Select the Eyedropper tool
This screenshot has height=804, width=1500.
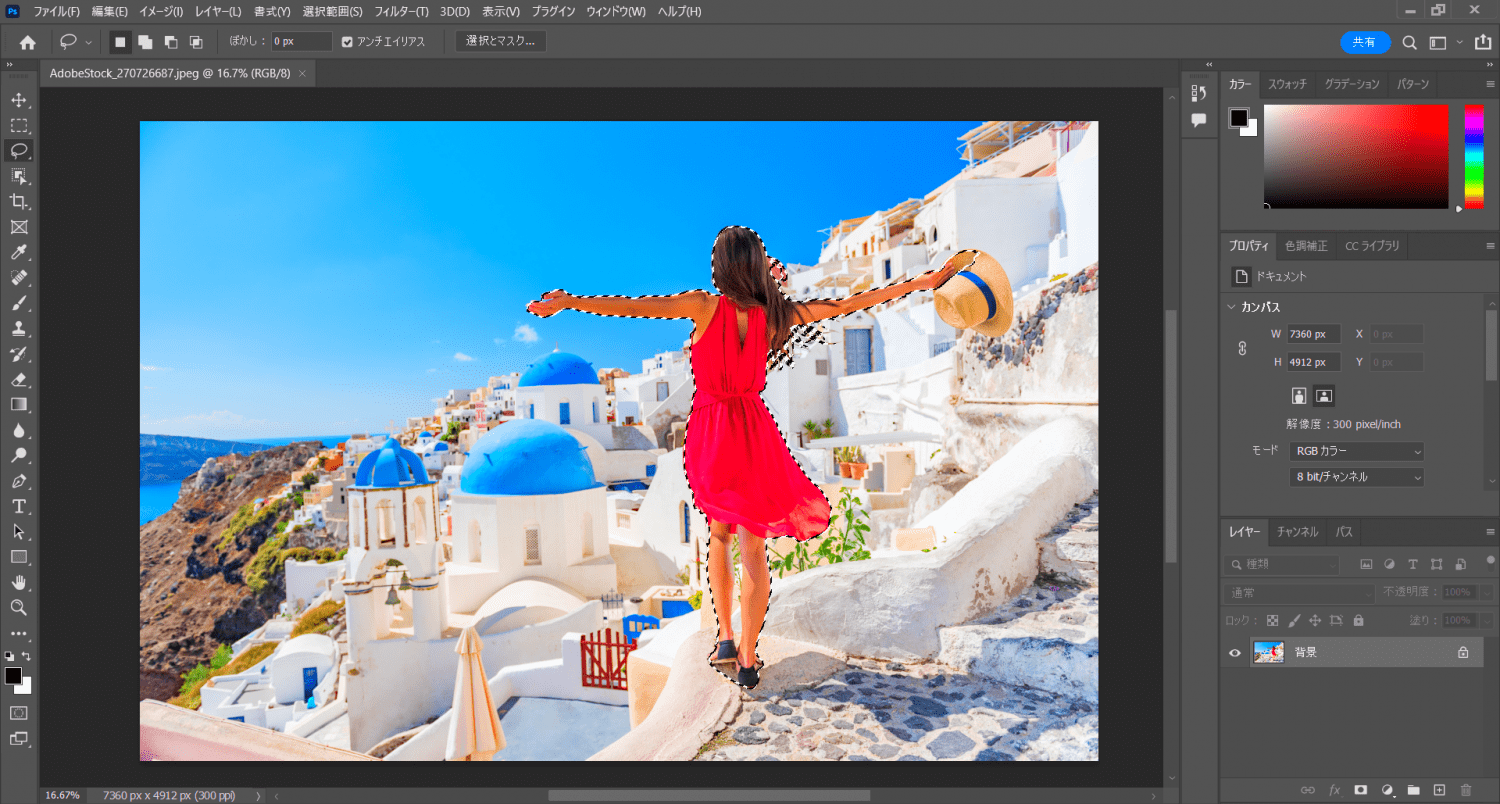(18, 252)
